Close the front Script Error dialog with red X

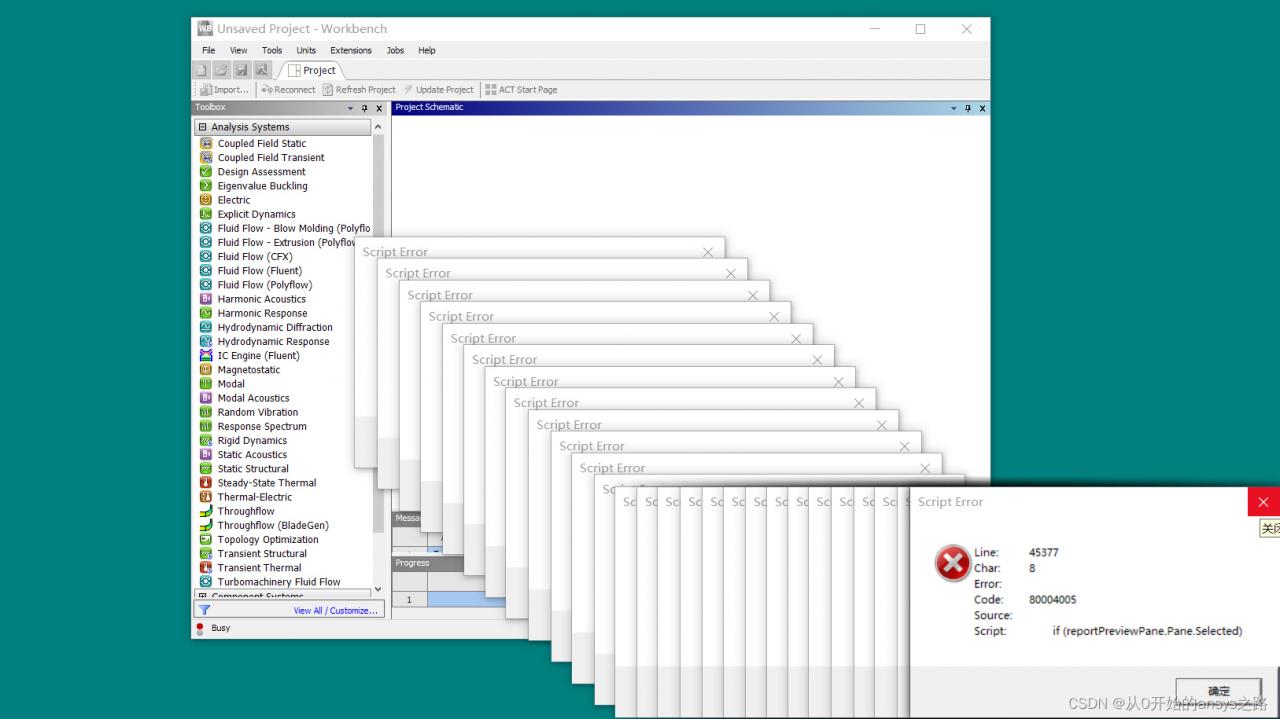tap(1263, 502)
